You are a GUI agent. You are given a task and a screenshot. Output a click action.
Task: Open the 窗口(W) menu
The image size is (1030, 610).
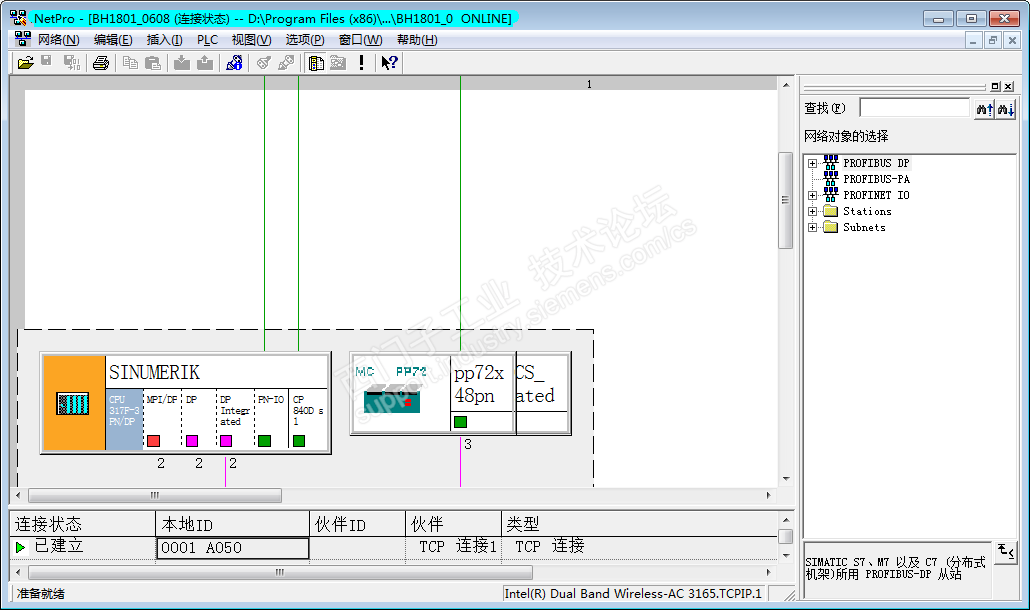(x=360, y=39)
